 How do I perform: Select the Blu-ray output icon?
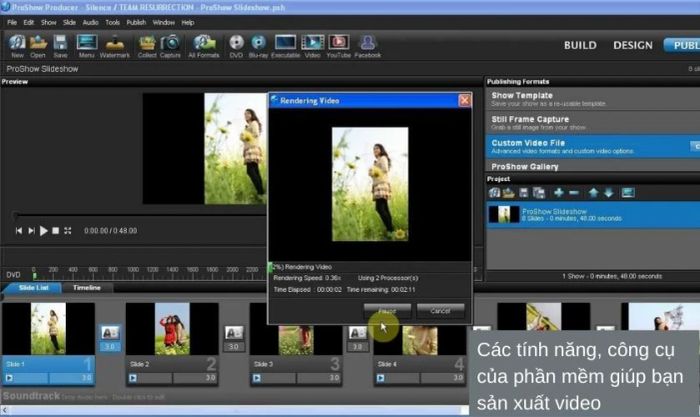(258, 46)
